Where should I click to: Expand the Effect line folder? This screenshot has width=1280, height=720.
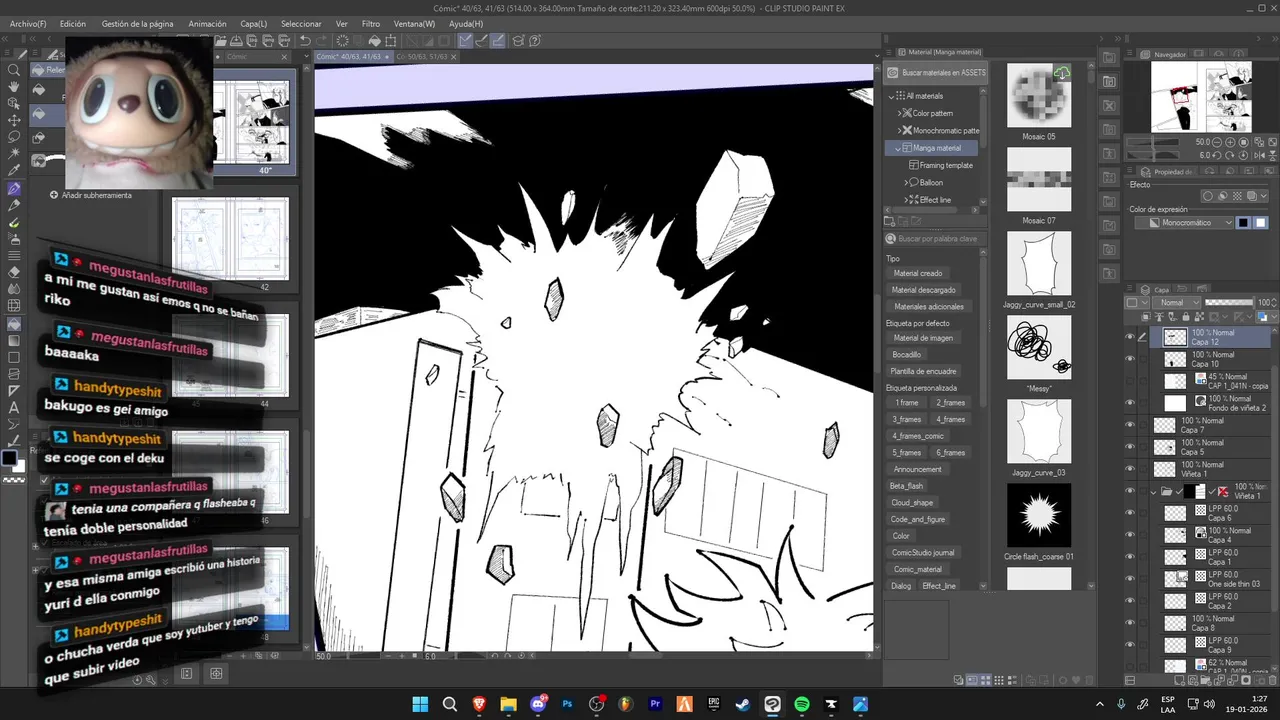(907, 200)
